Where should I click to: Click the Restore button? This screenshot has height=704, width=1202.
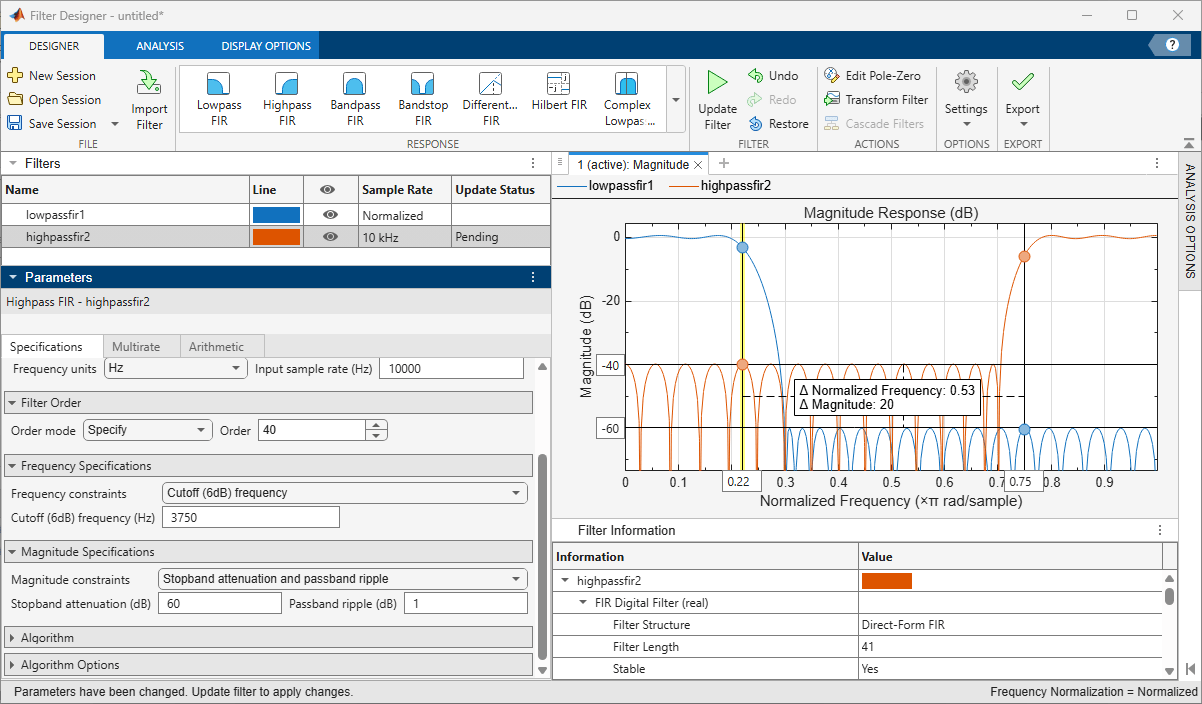pos(778,123)
